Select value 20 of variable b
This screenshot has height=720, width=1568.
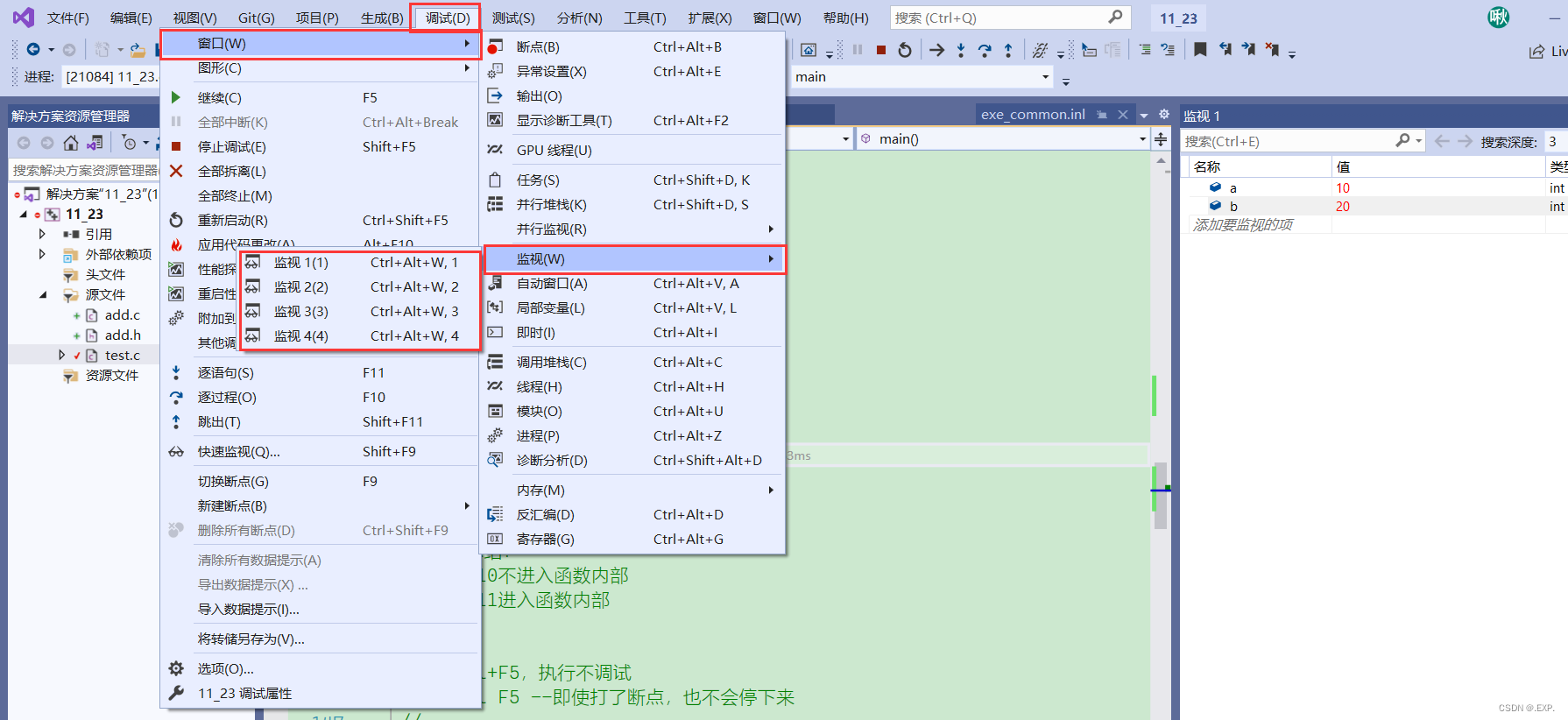[1343, 207]
